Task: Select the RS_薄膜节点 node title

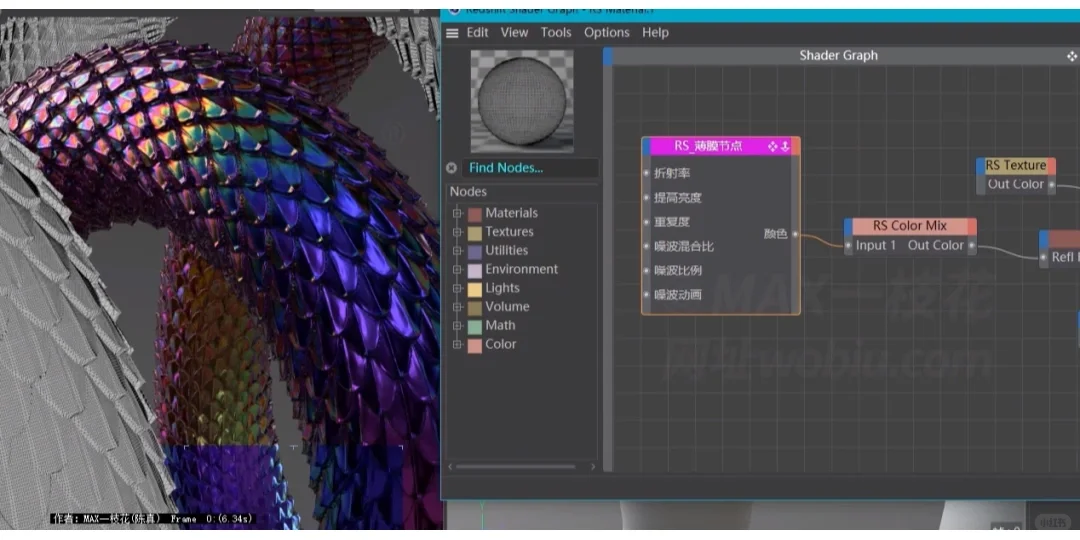Action: tap(708, 146)
